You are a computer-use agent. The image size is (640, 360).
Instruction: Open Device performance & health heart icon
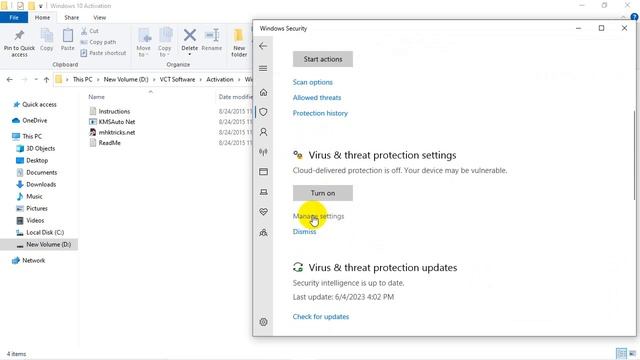click(263, 211)
